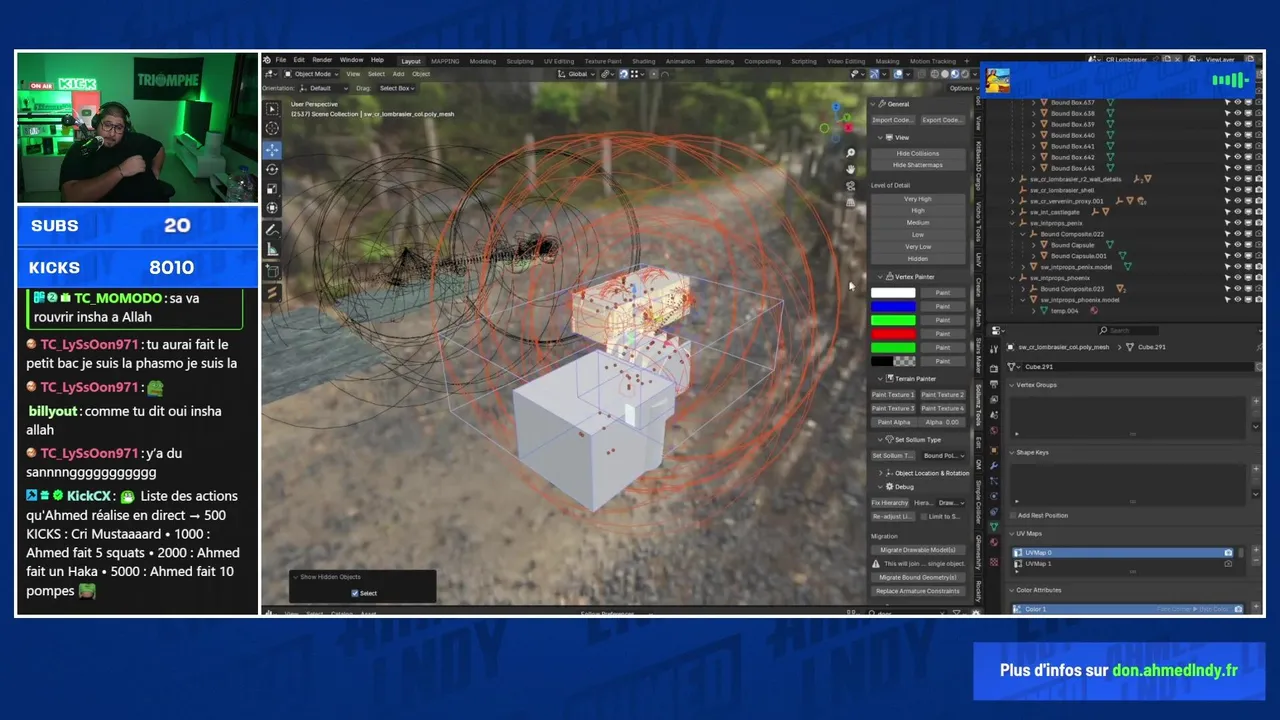Click the viewport pan hand icon

click(851, 169)
